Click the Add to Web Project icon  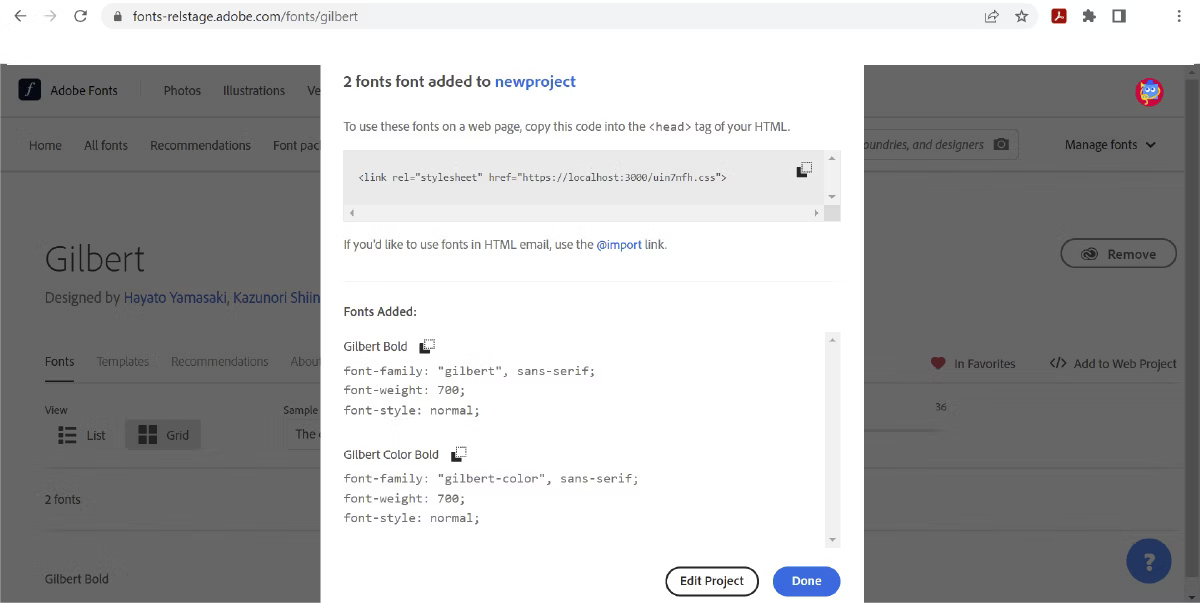tap(1059, 363)
